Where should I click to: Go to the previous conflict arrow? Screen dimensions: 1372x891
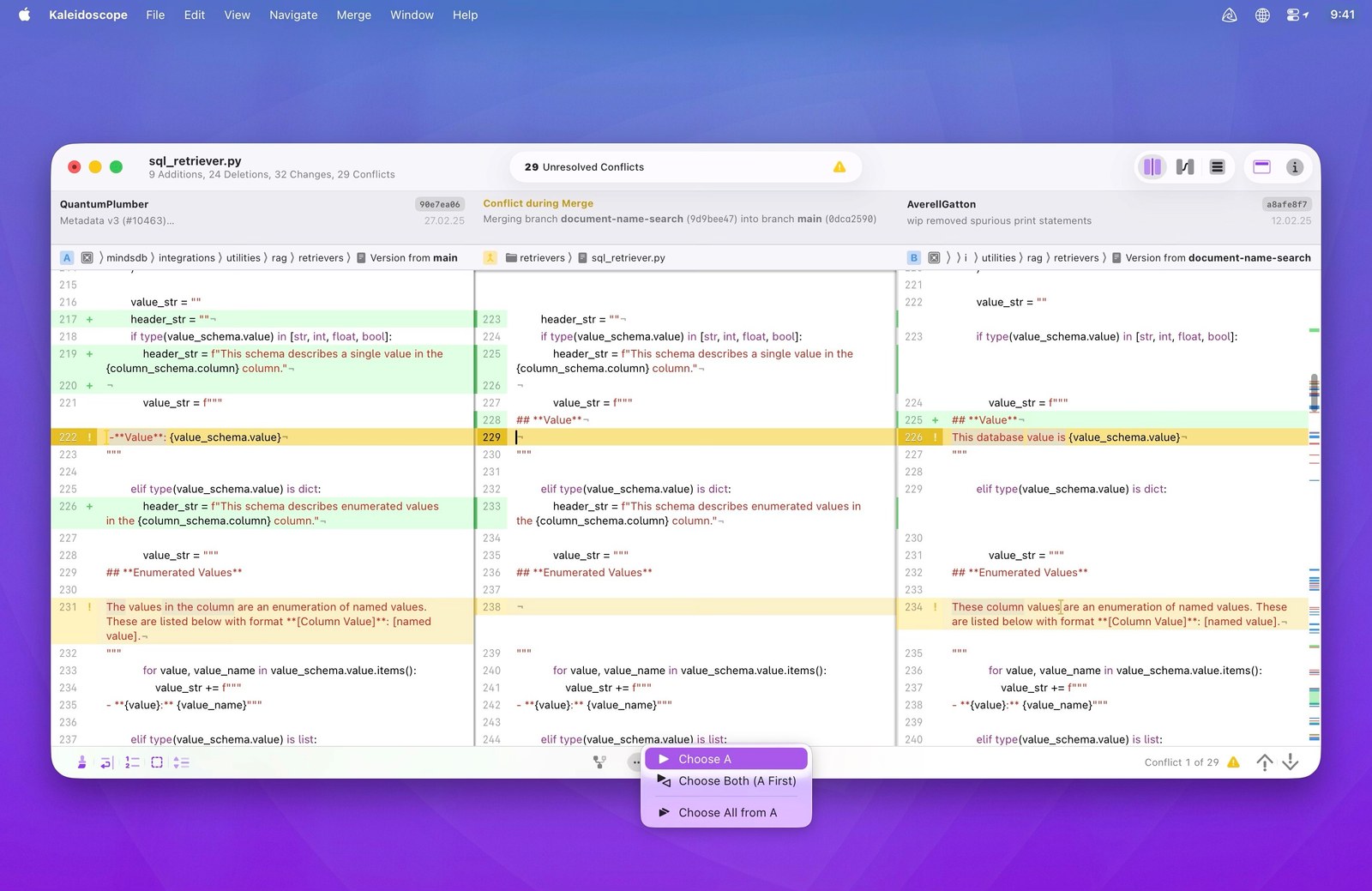[1264, 762]
